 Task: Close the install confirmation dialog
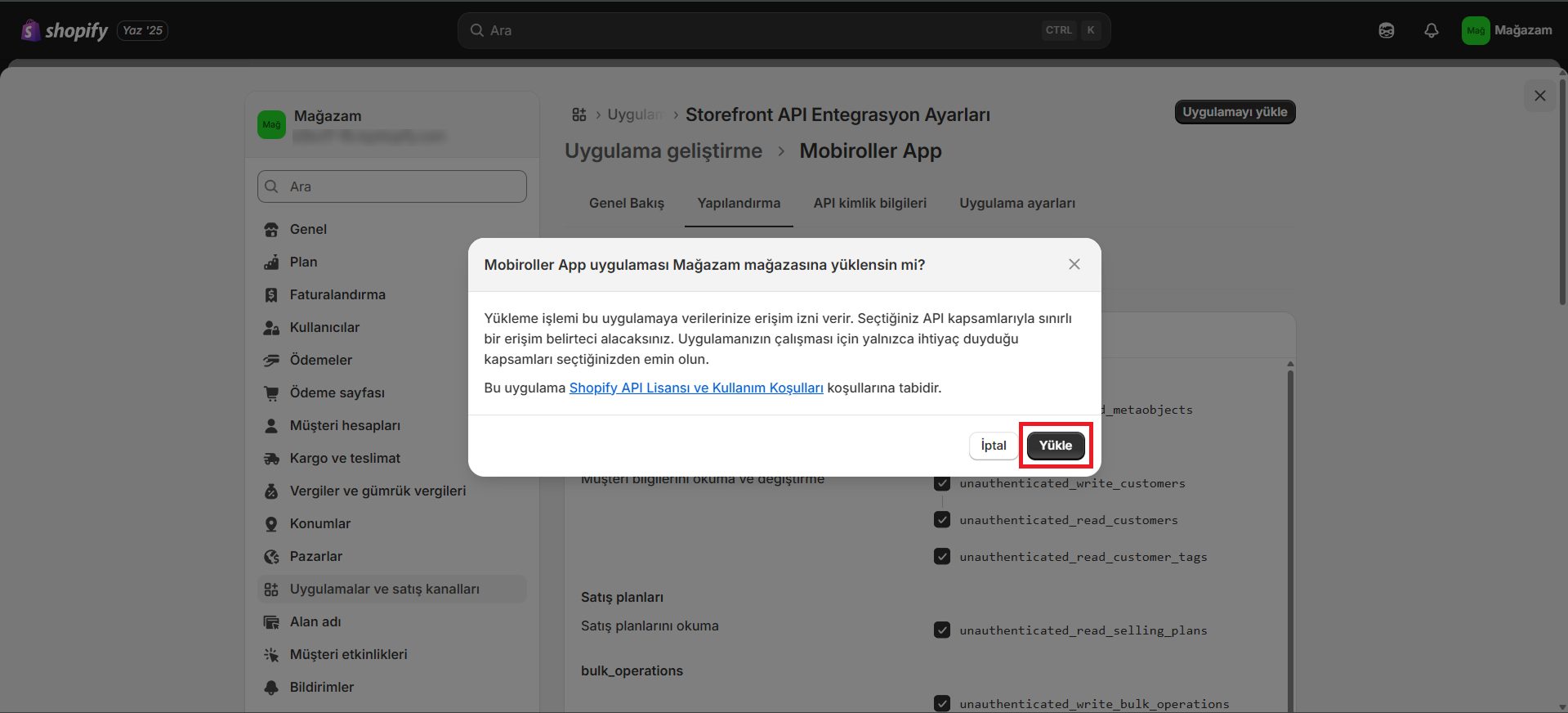click(1074, 264)
